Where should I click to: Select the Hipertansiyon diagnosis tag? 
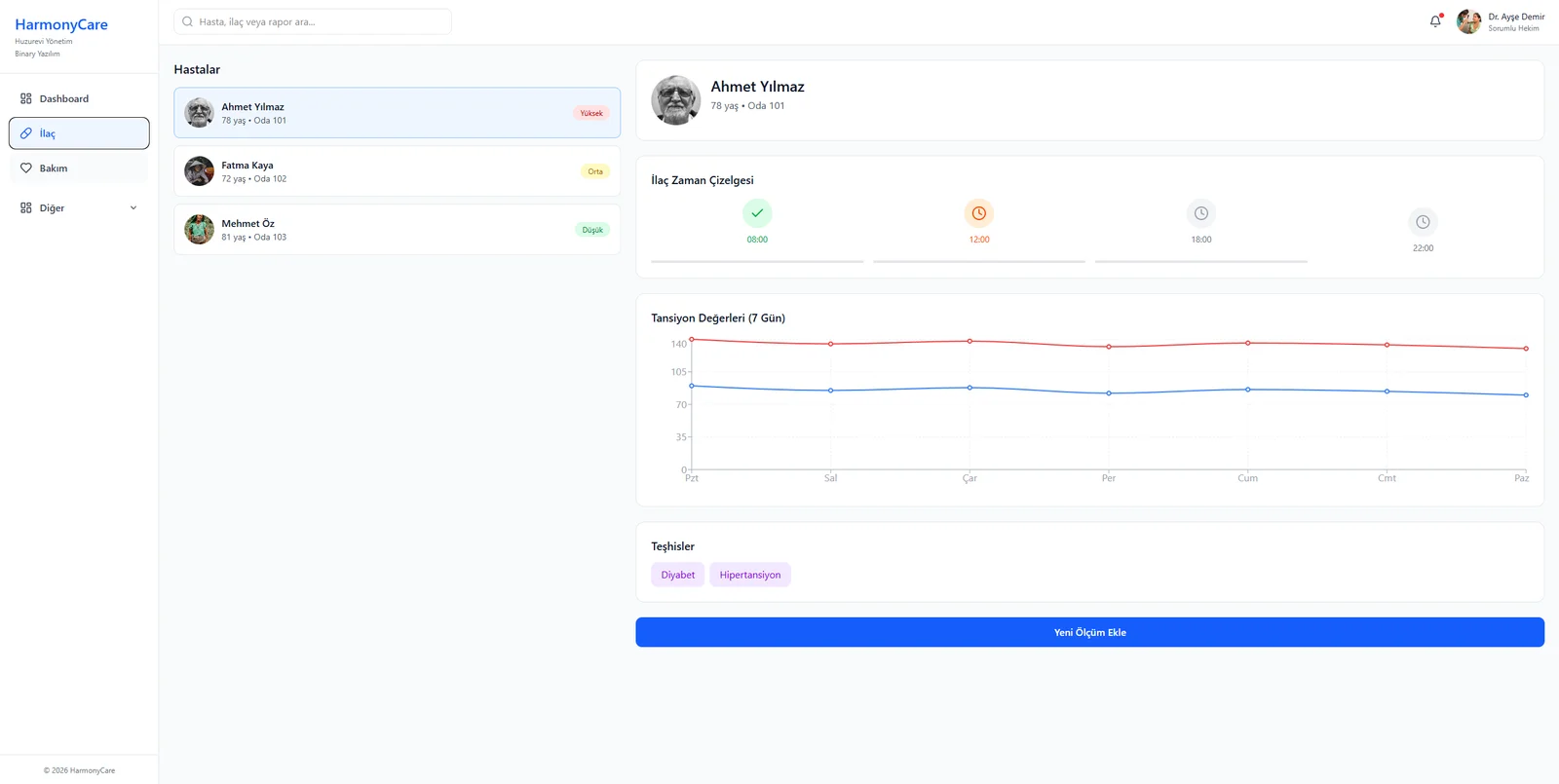pyautogui.click(x=749, y=575)
